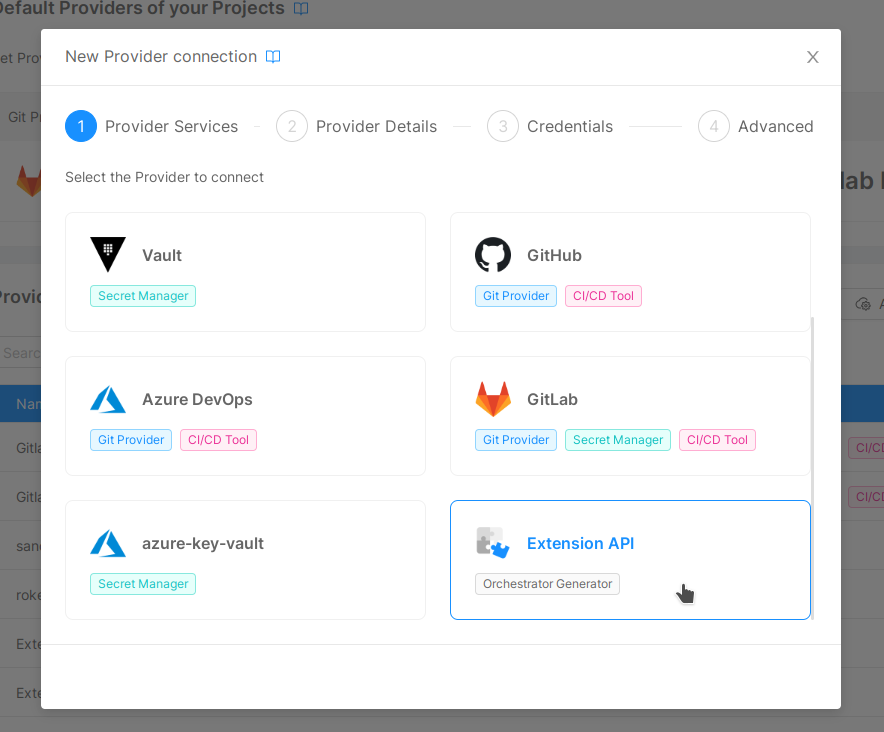Viewport: 884px width, 732px height.
Task: Click step 1 Provider Services indicator
Action: (81, 126)
